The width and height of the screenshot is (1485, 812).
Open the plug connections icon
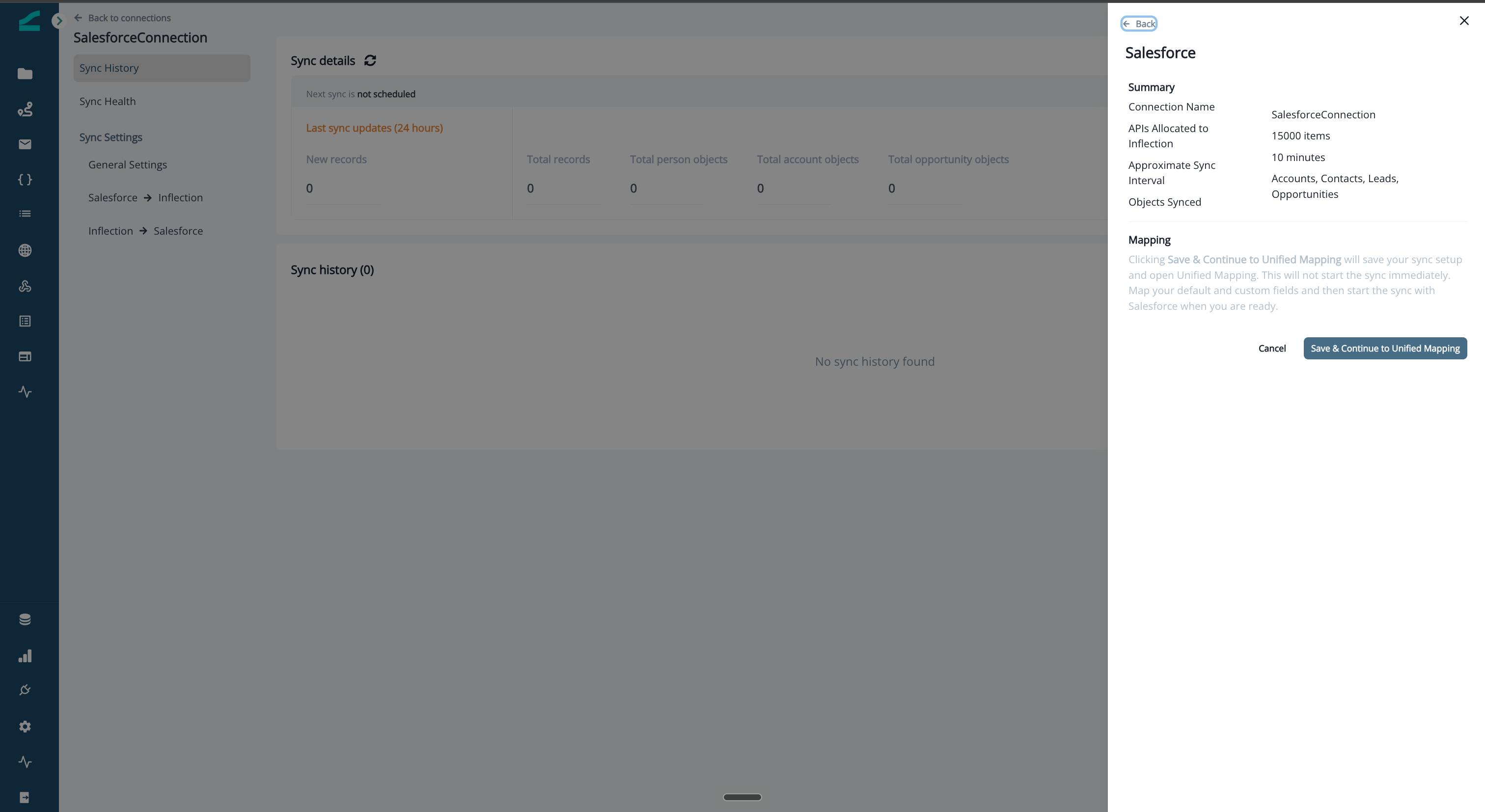tap(25, 690)
